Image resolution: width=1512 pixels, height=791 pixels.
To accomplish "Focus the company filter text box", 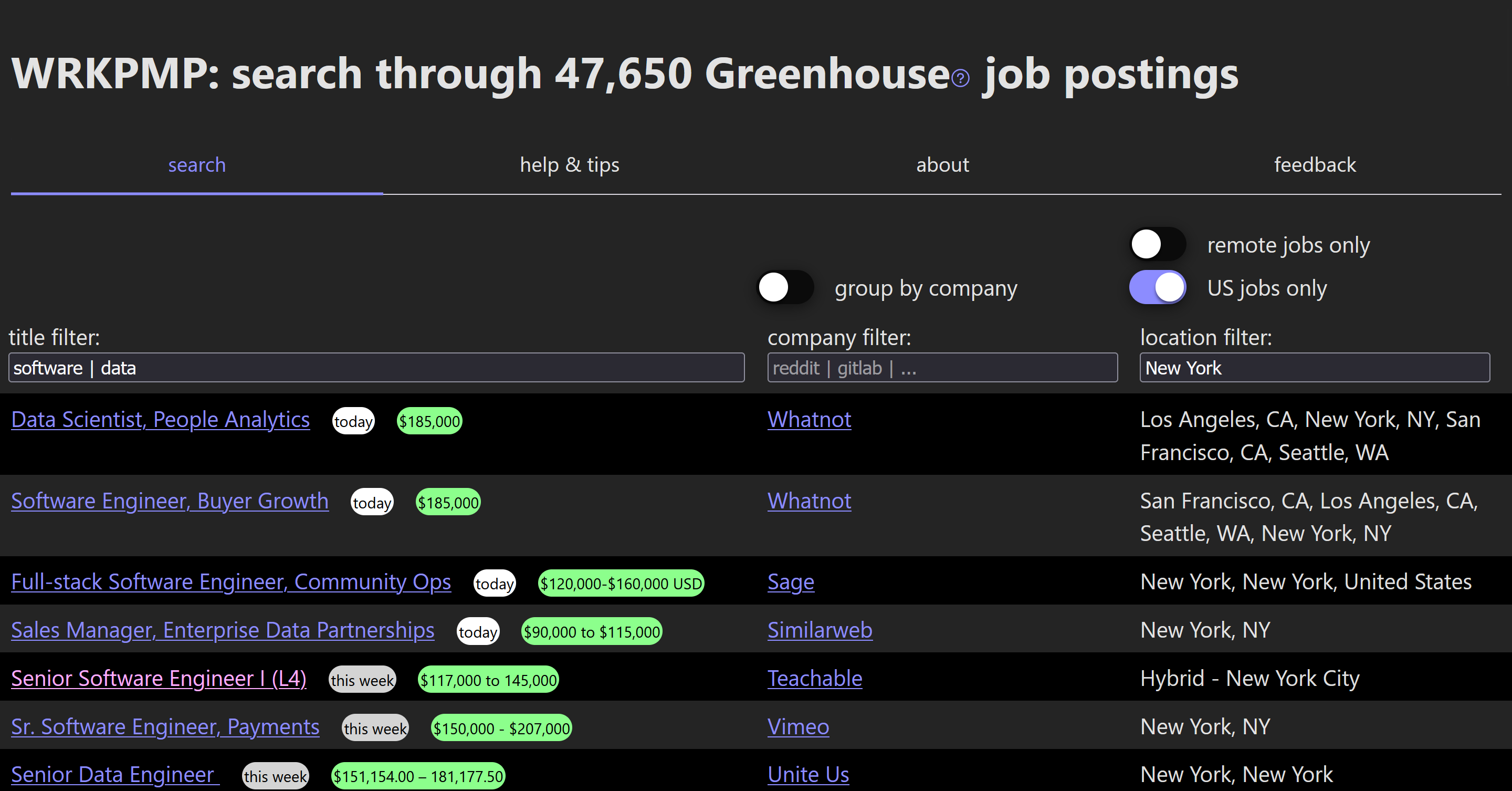I will pos(941,368).
